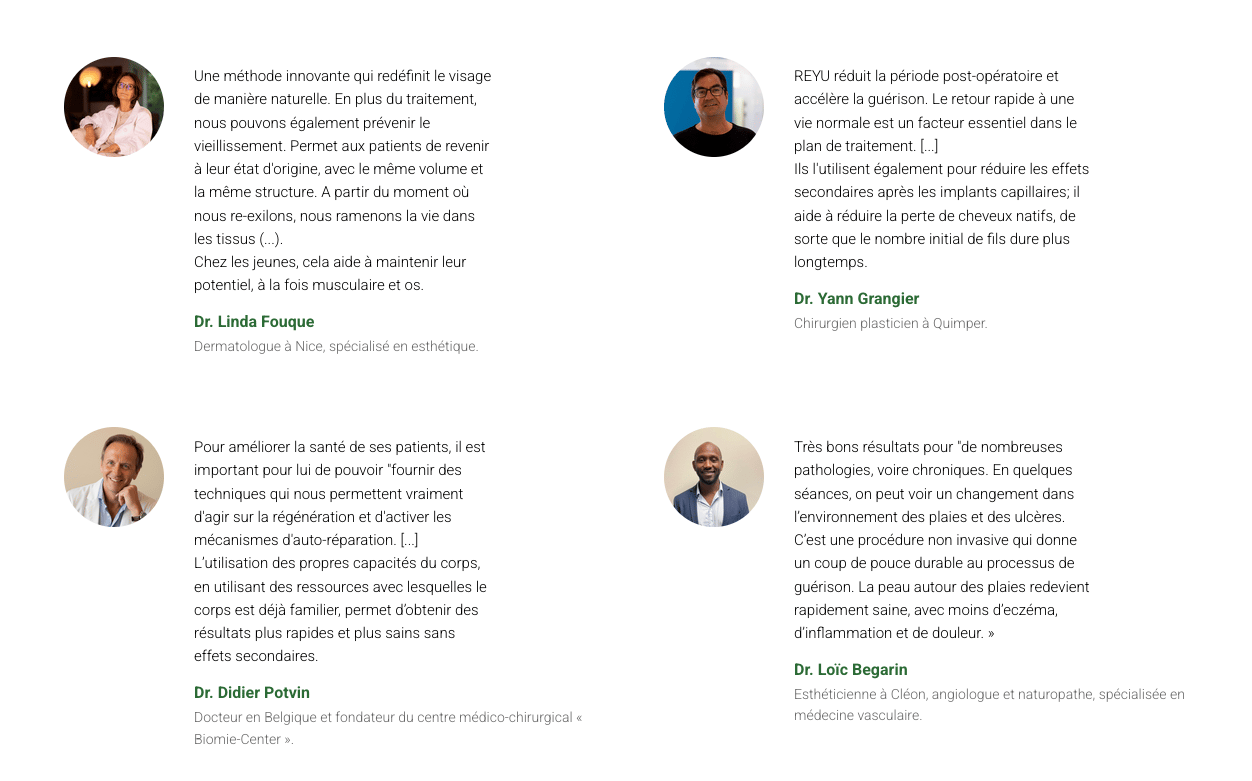This screenshot has width=1252, height=781.
Task: Click the testimonial starting 'Une méthode innovante'
Action: point(343,180)
